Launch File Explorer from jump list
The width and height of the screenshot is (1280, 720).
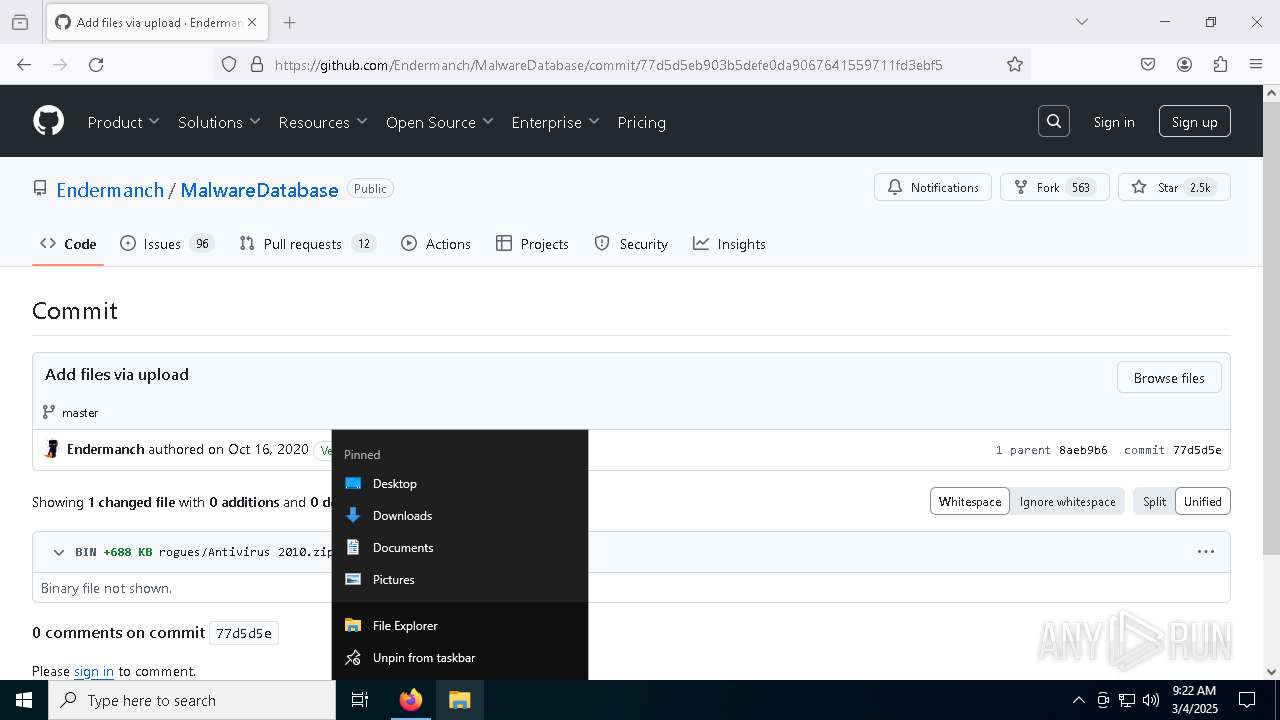(460, 625)
